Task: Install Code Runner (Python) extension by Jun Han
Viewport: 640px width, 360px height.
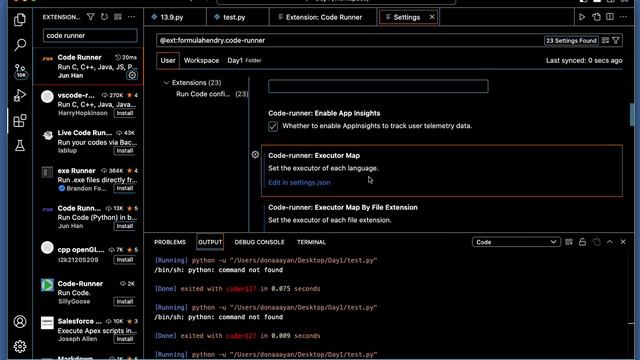Action: coord(124,226)
